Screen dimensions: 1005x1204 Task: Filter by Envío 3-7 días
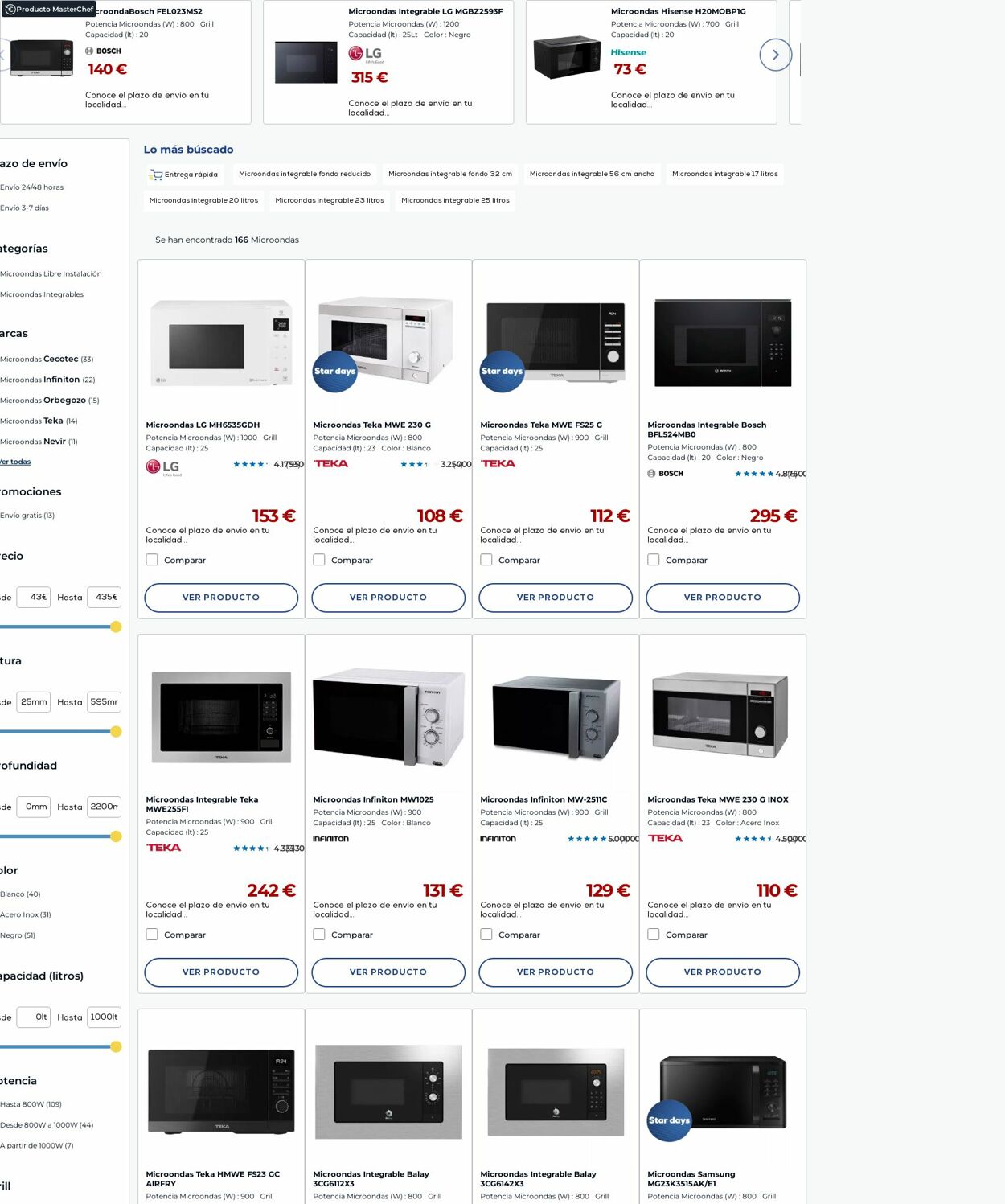point(24,208)
